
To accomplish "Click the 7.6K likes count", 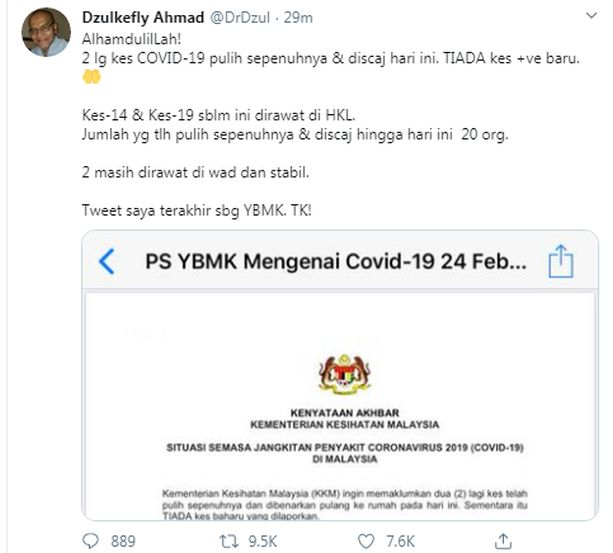I will click(x=400, y=541).
